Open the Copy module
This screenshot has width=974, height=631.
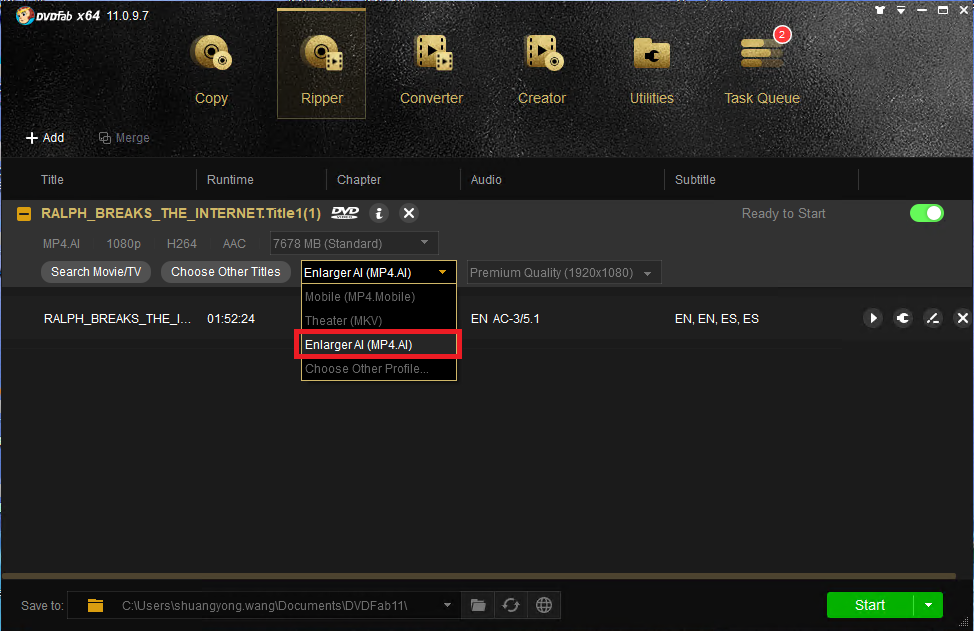coord(211,68)
